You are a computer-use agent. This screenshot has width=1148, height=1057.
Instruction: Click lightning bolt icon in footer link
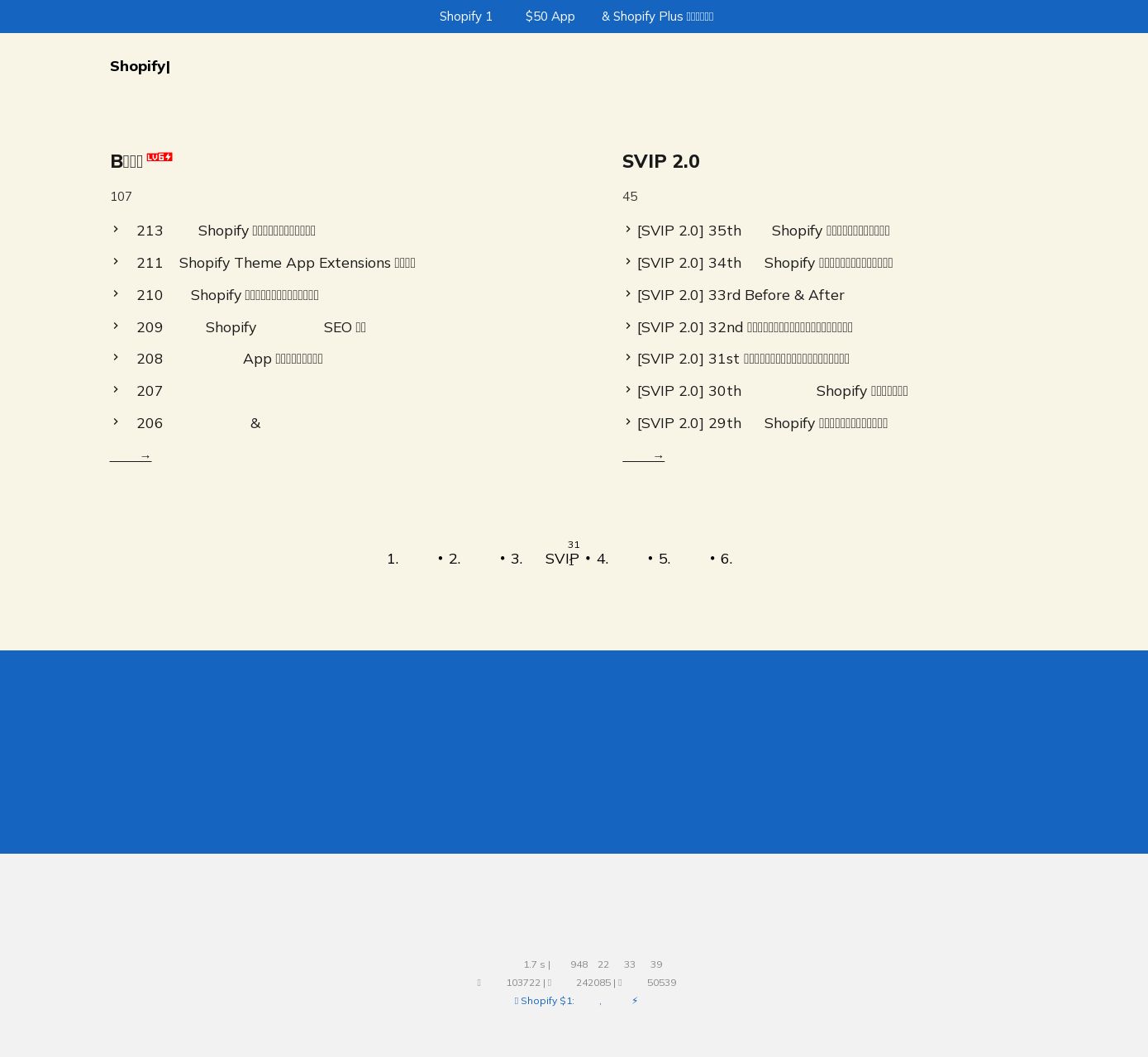coord(635,1001)
